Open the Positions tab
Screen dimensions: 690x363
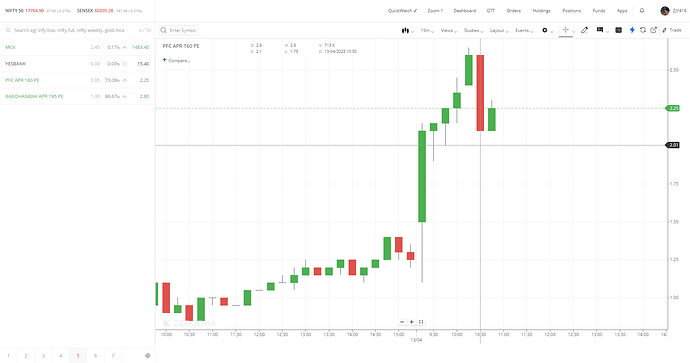(x=572, y=11)
